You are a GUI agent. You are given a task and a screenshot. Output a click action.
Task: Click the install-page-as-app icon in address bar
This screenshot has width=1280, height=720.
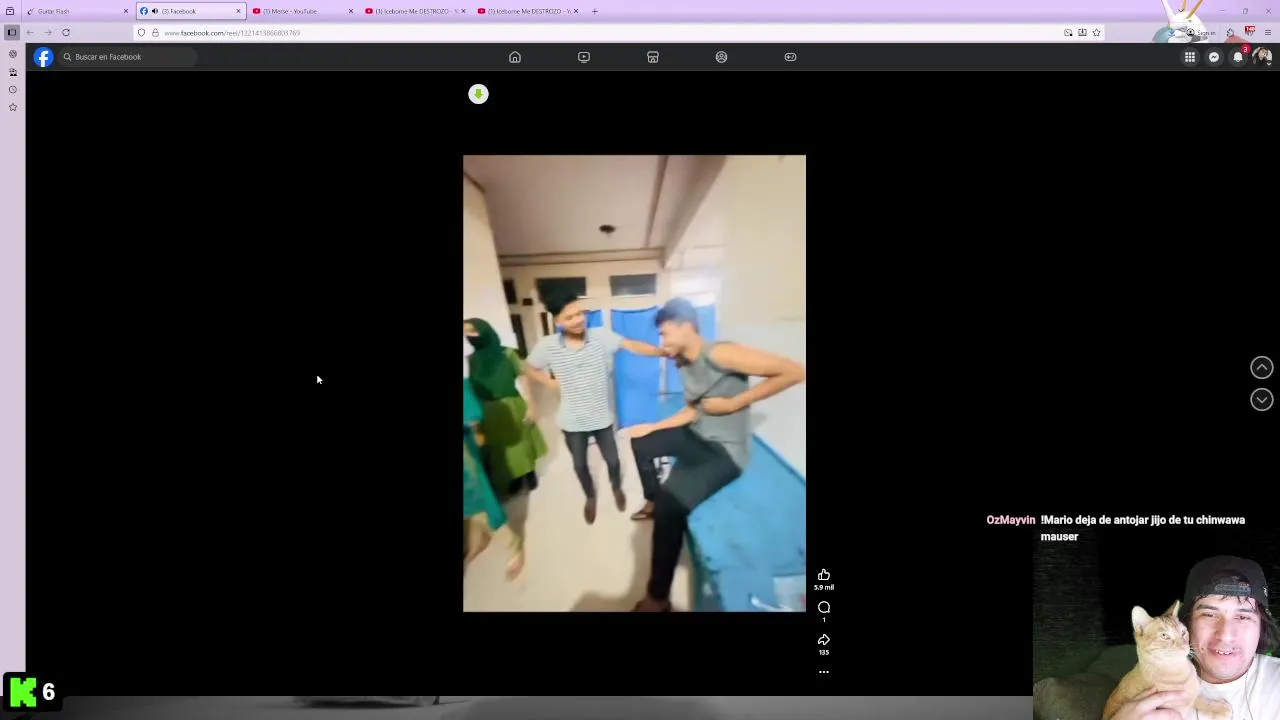(1082, 32)
